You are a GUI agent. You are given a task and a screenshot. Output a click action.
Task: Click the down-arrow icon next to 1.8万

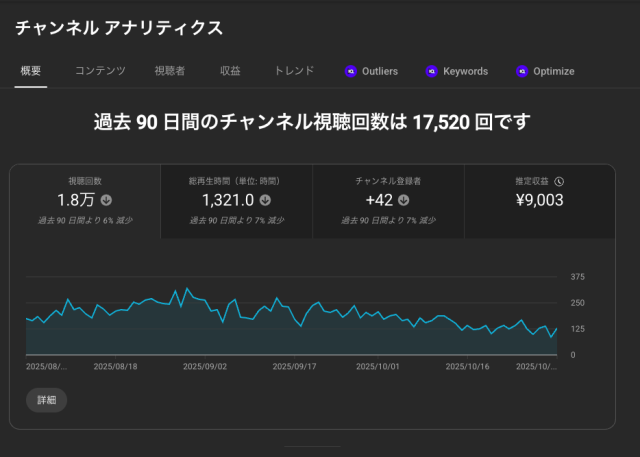106,200
